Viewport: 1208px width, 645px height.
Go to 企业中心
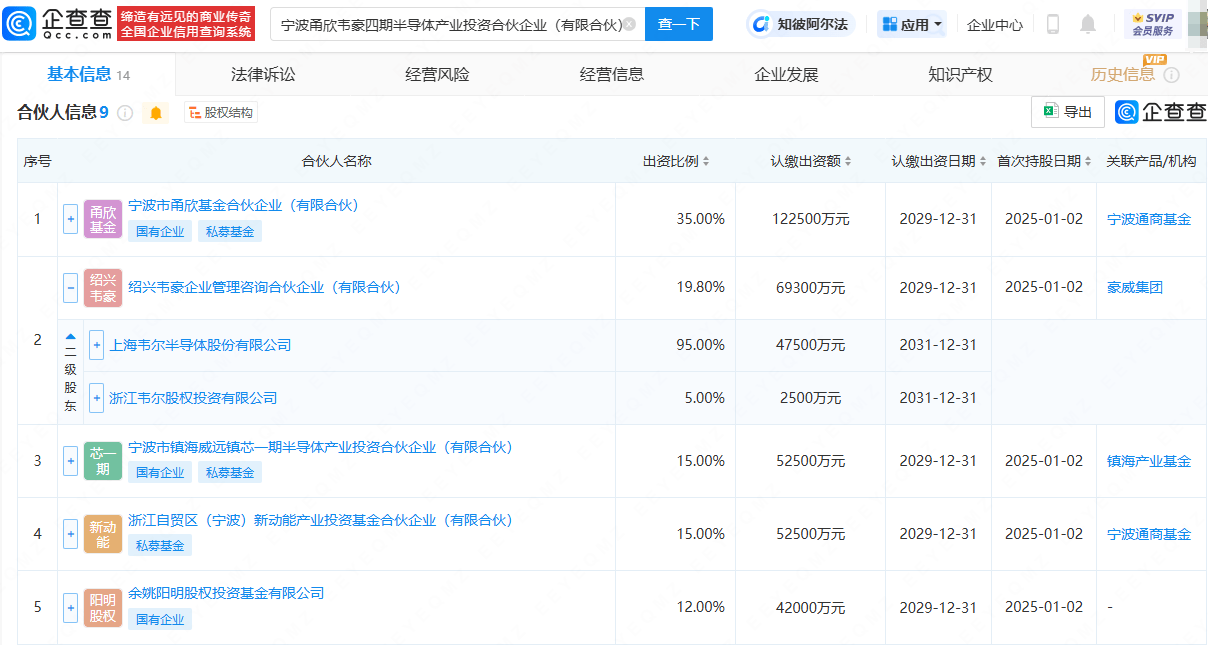(x=995, y=24)
